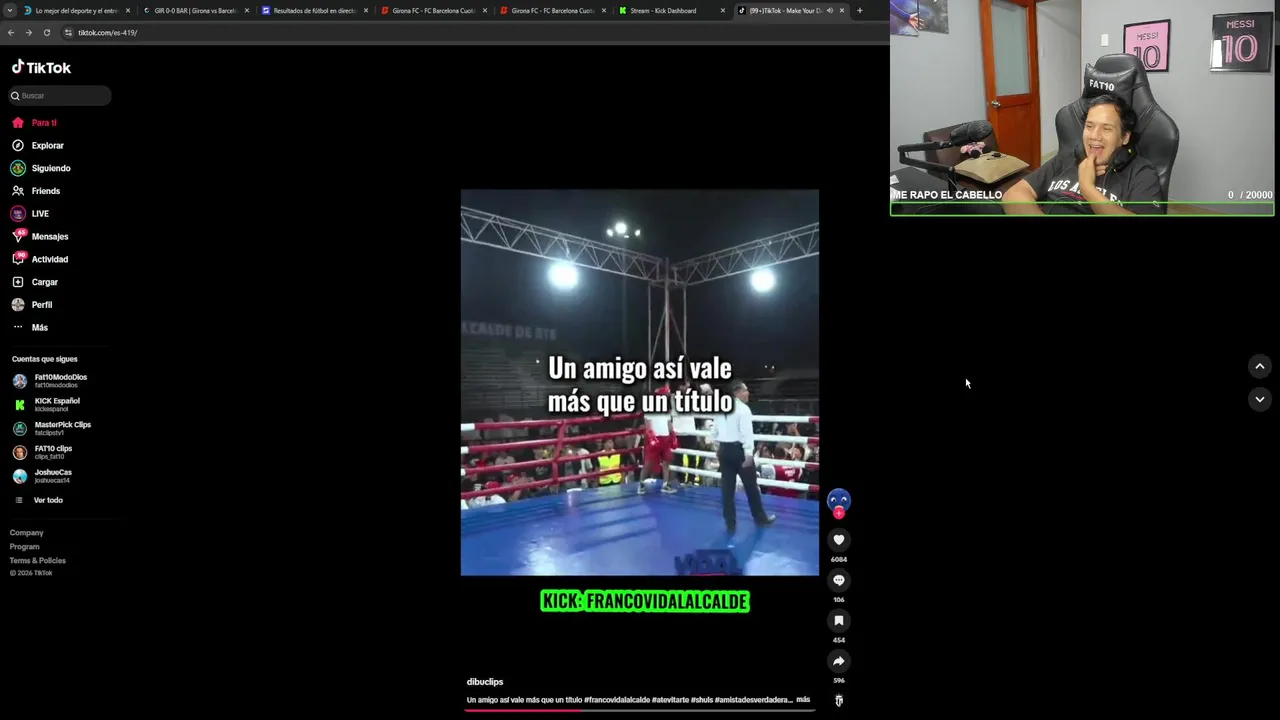Switch to Stream - Kick Dashboard tab

[672, 11]
